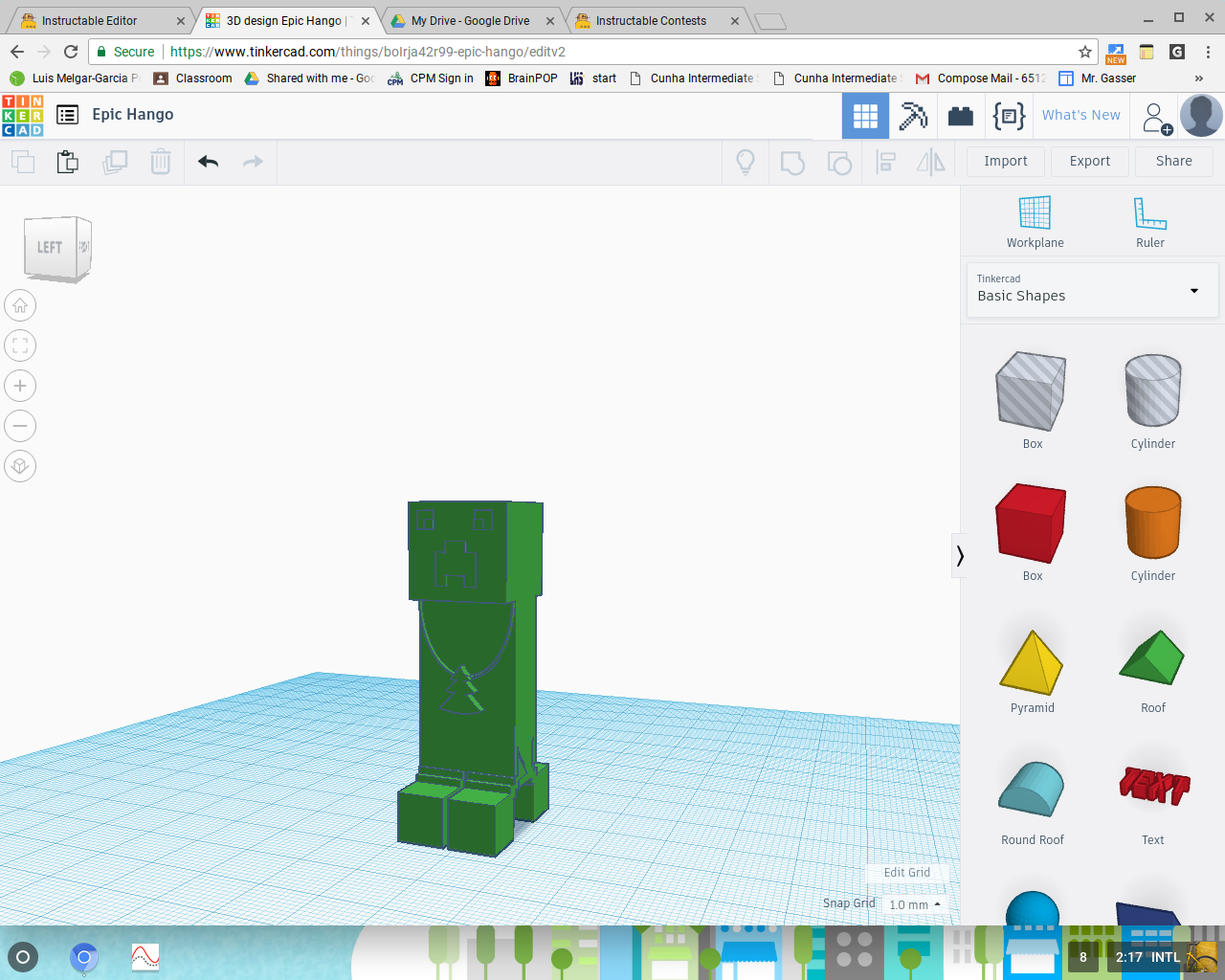The height and width of the screenshot is (980, 1225).
Task: Open Chrome from the shelf
Action: point(84,956)
